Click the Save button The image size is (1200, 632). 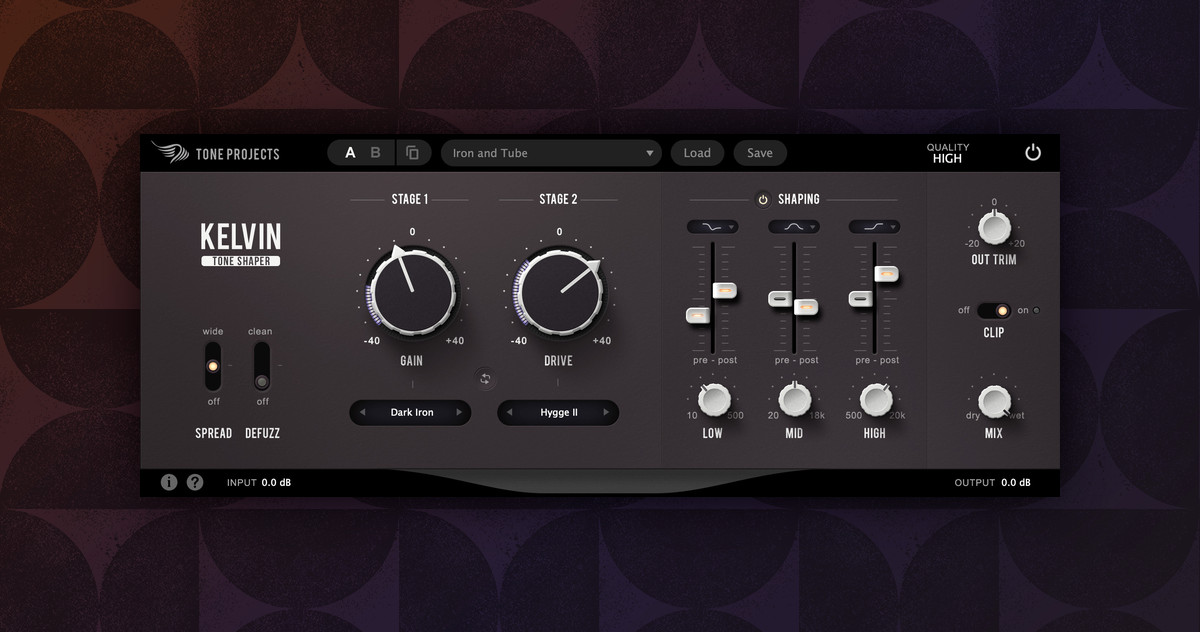pos(760,153)
